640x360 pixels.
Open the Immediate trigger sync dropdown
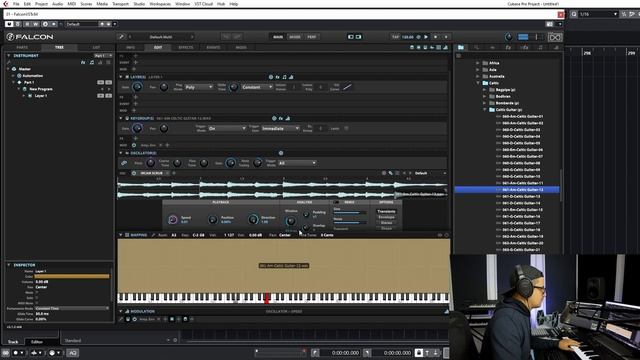pyautogui.click(x=280, y=128)
